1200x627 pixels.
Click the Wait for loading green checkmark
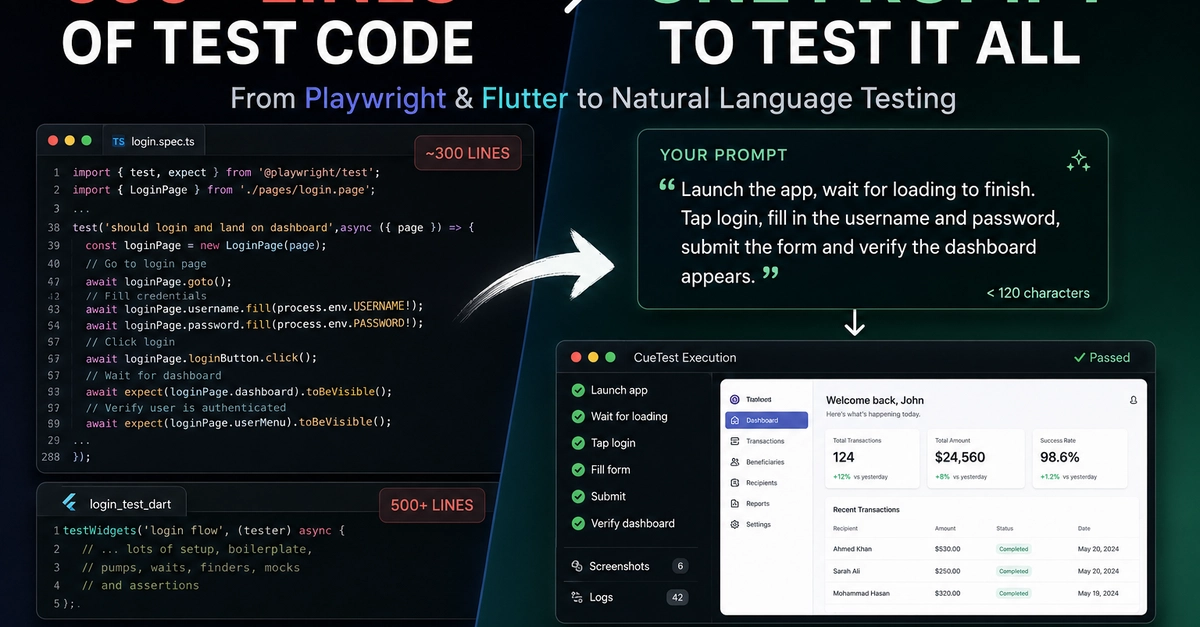578,416
